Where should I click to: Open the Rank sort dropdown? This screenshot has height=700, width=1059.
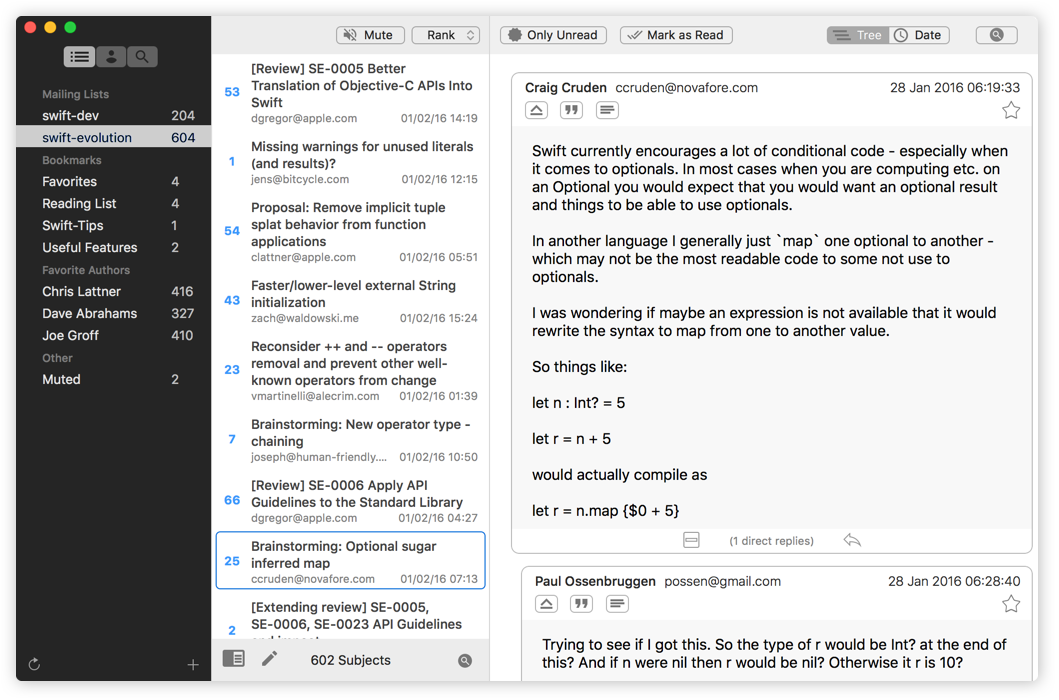446,35
